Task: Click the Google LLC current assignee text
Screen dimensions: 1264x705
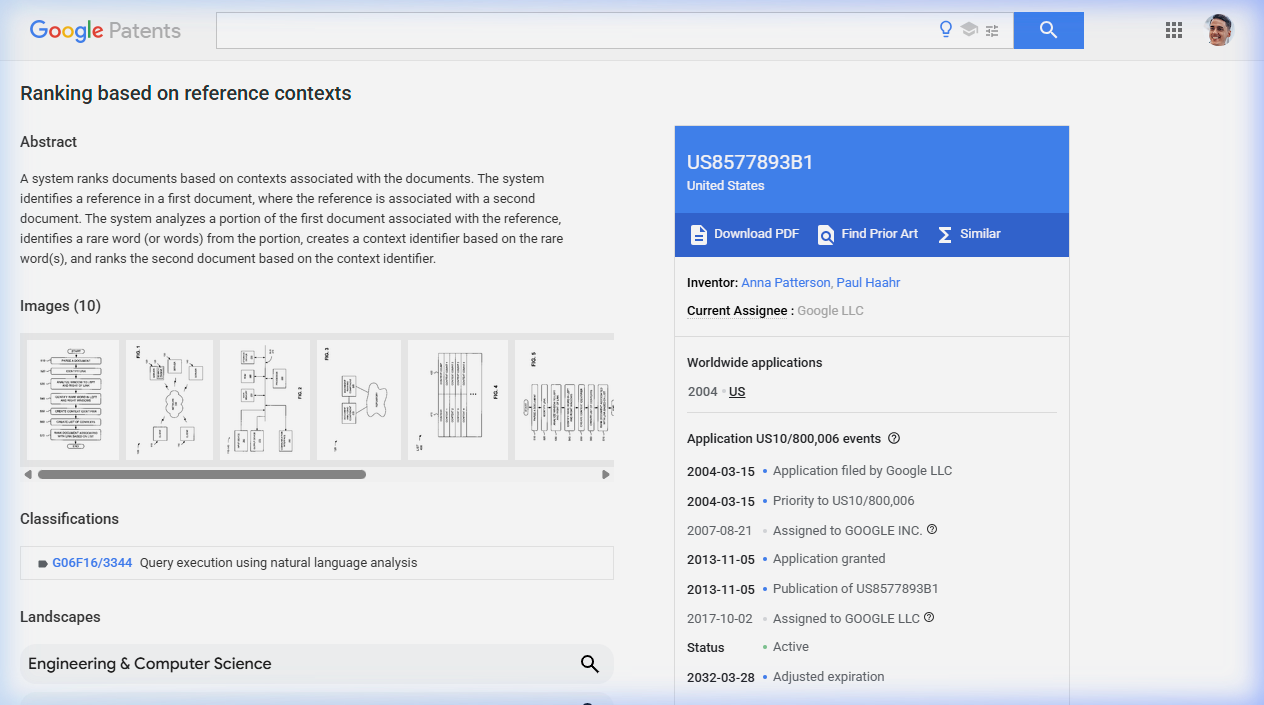Action: click(x=830, y=311)
